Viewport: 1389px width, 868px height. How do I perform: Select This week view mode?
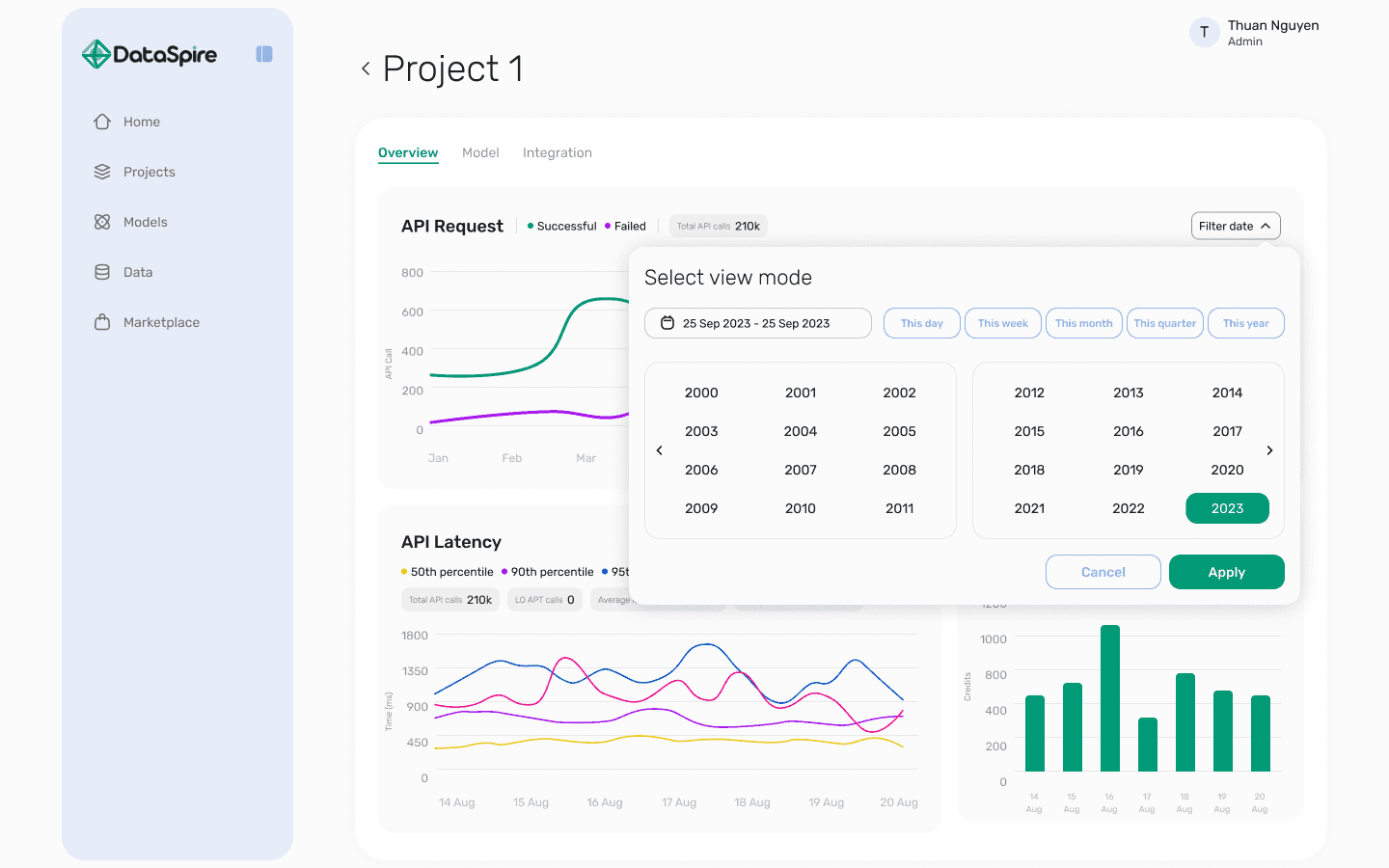click(x=1003, y=323)
